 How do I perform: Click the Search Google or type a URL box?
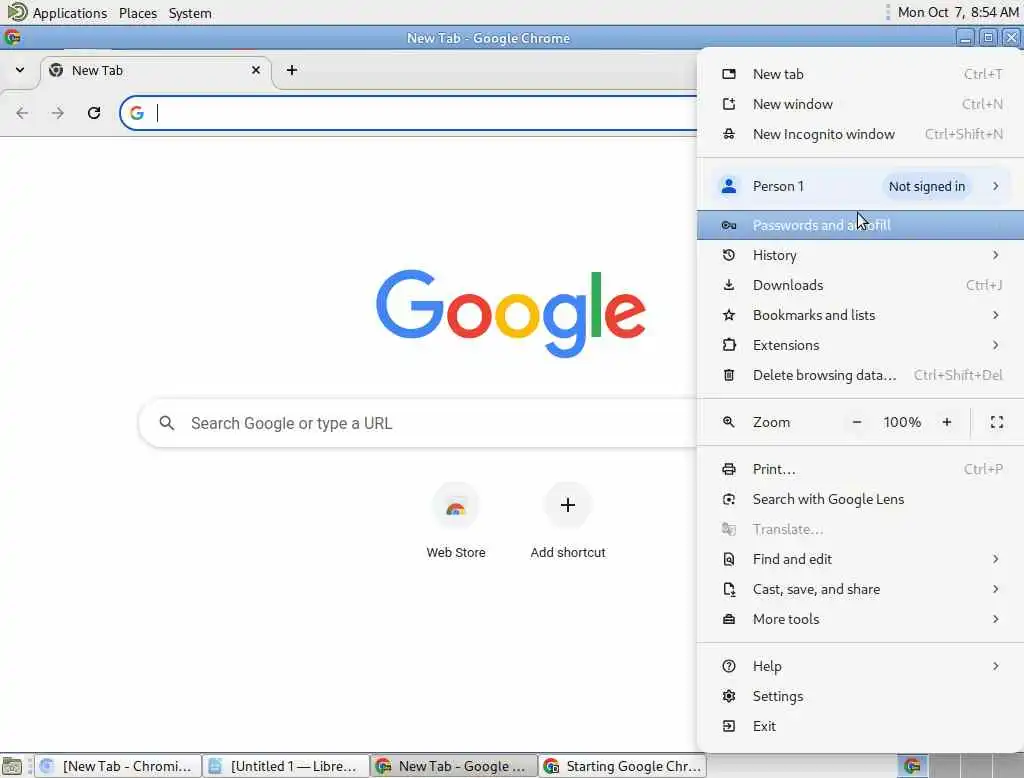(x=418, y=423)
